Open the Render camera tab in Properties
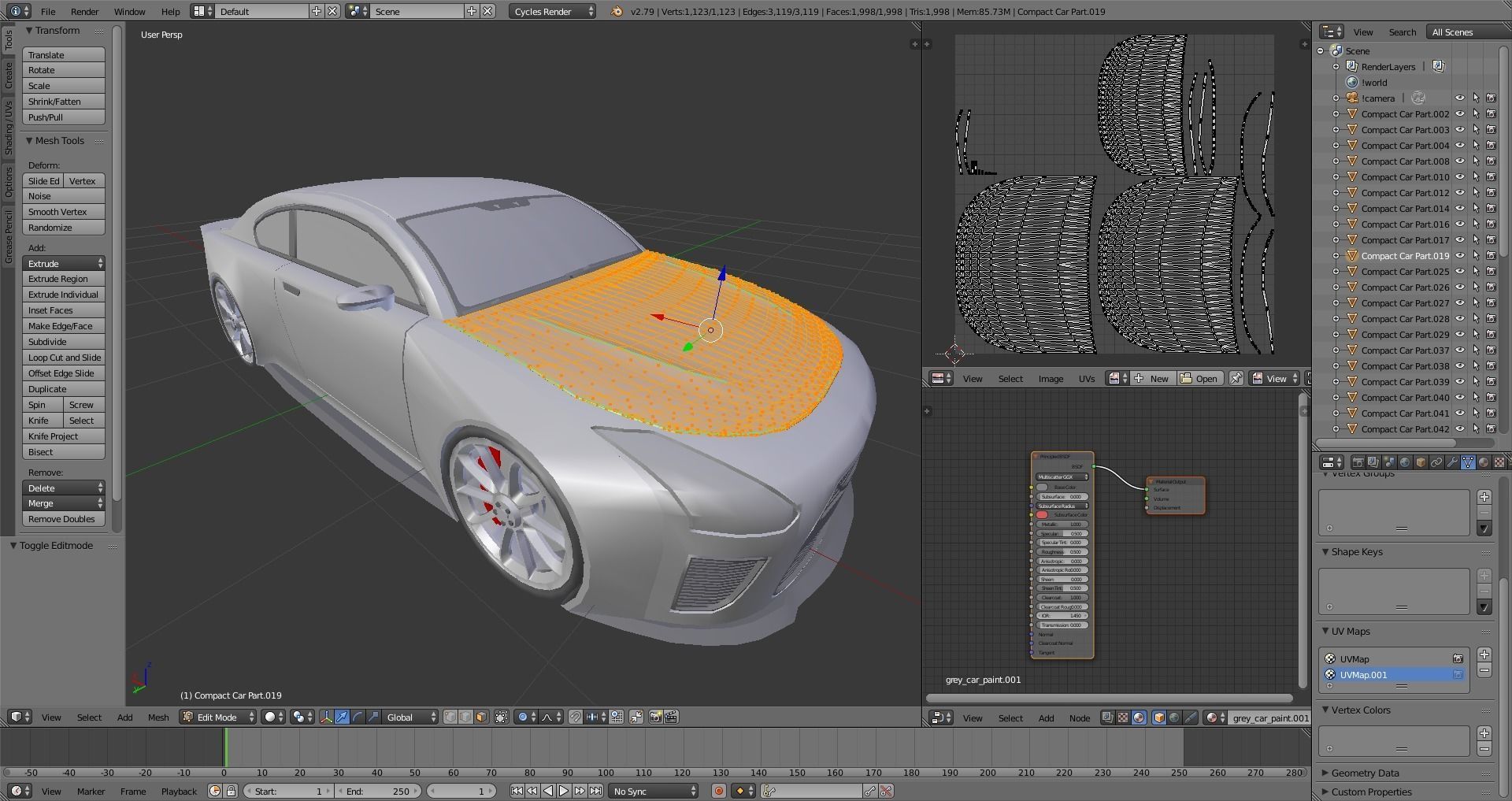This screenshot has width=1512, height=801. 1358,462
